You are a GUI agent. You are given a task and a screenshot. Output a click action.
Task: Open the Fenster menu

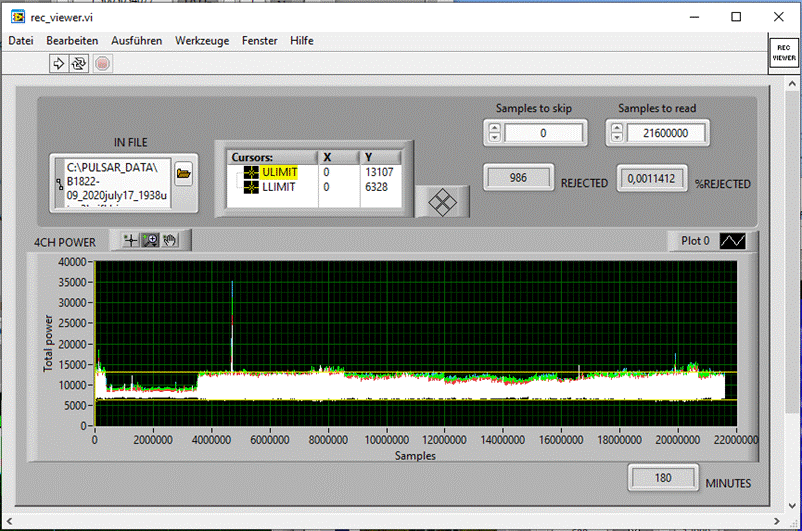tap(260, 40)
